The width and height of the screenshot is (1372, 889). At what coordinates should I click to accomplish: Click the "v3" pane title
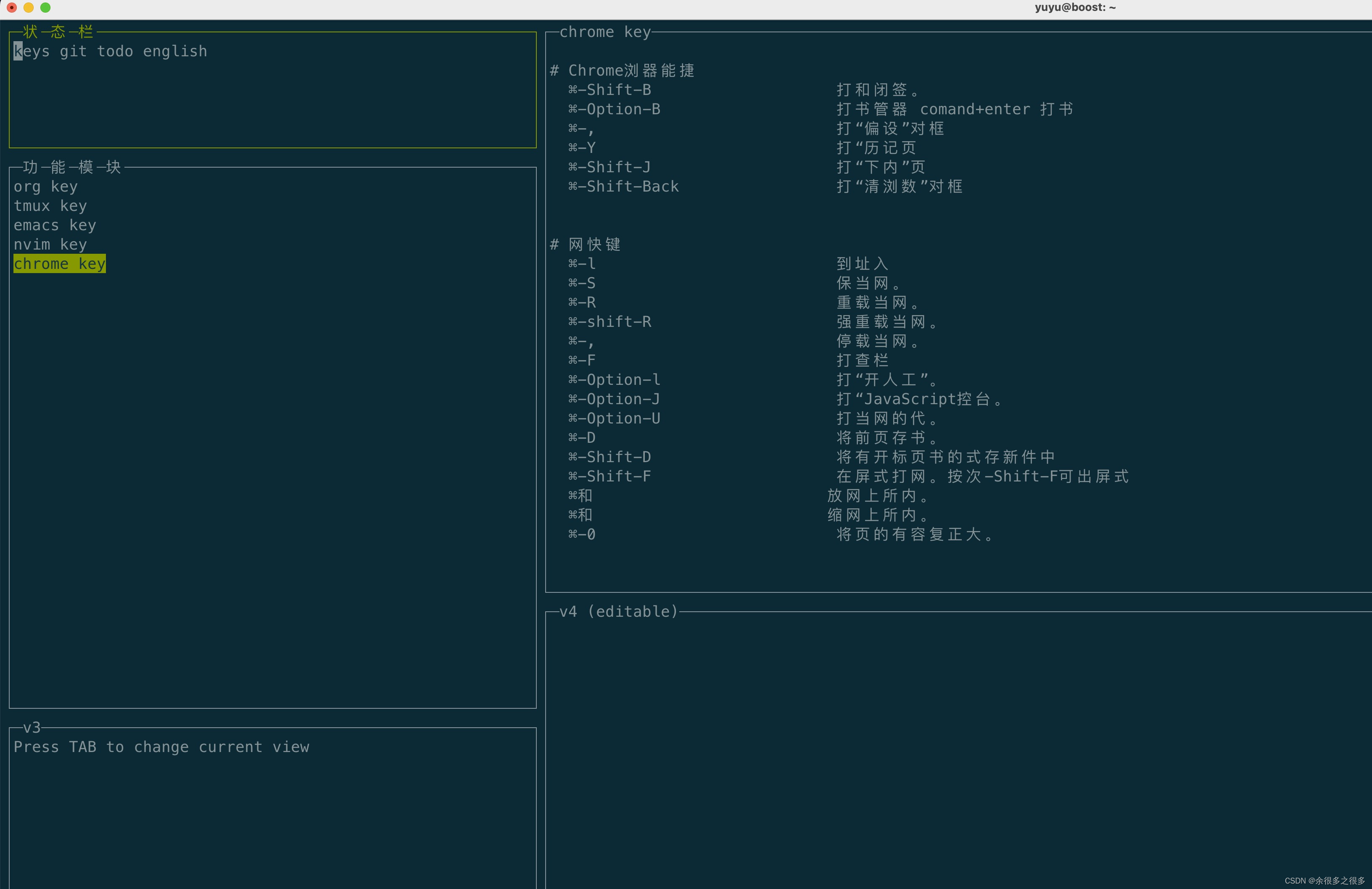pos(32,728)
